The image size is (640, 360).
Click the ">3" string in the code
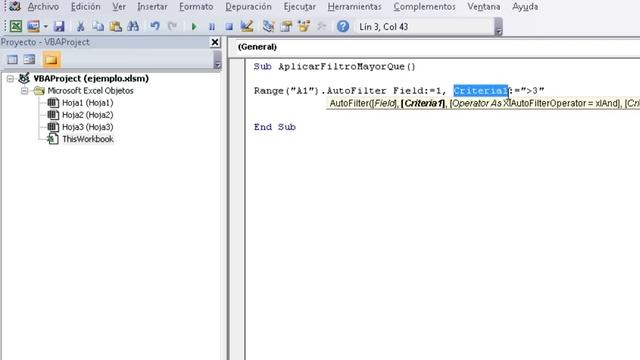point(532,91)
